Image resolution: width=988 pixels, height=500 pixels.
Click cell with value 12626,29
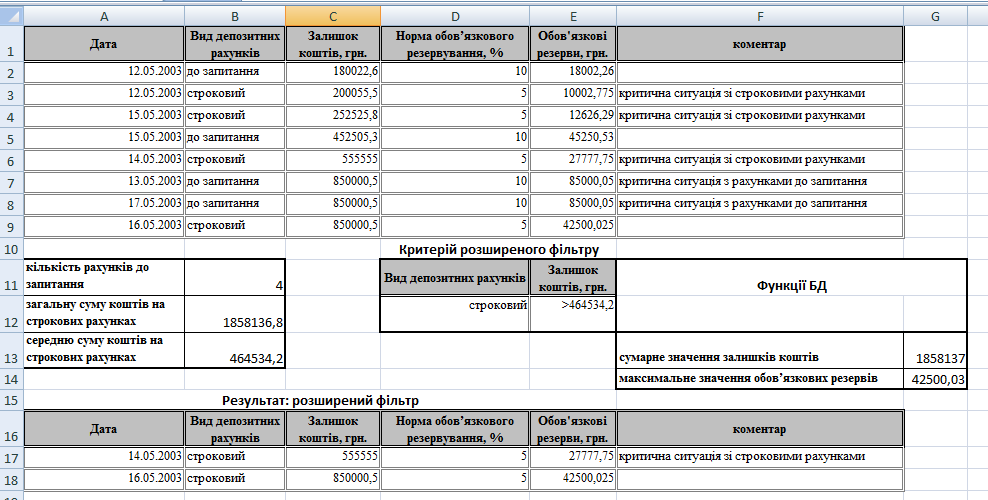(x=573, y=116)
